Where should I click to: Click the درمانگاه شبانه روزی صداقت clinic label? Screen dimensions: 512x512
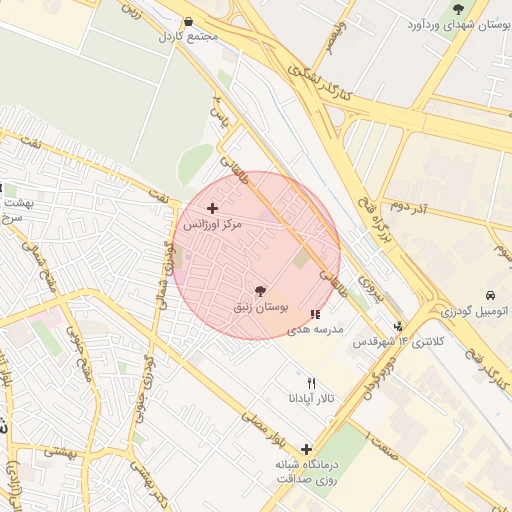pos(307,472)
